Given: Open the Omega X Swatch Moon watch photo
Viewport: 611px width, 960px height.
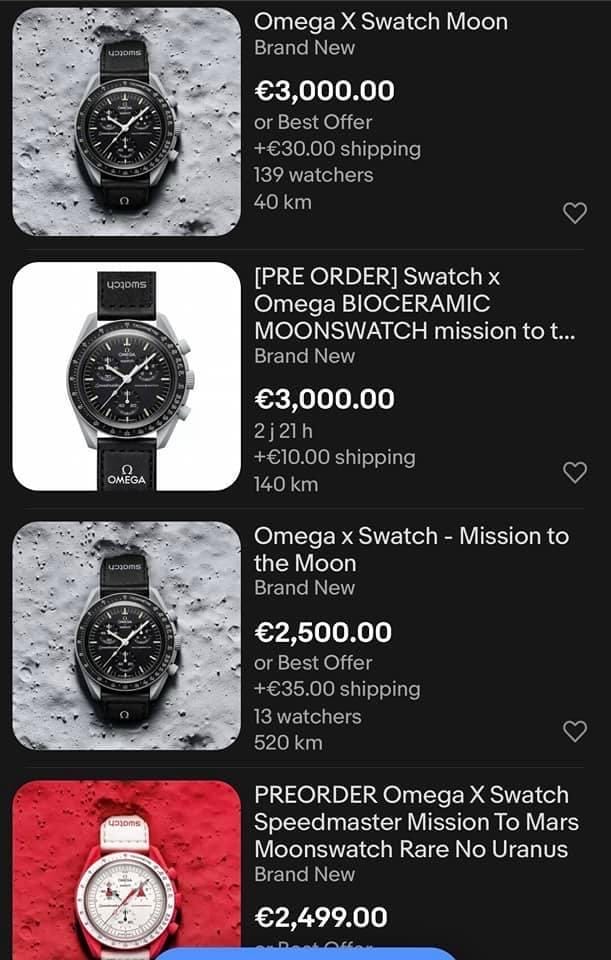Looking at the screenshot, I should tap(126, 122).
